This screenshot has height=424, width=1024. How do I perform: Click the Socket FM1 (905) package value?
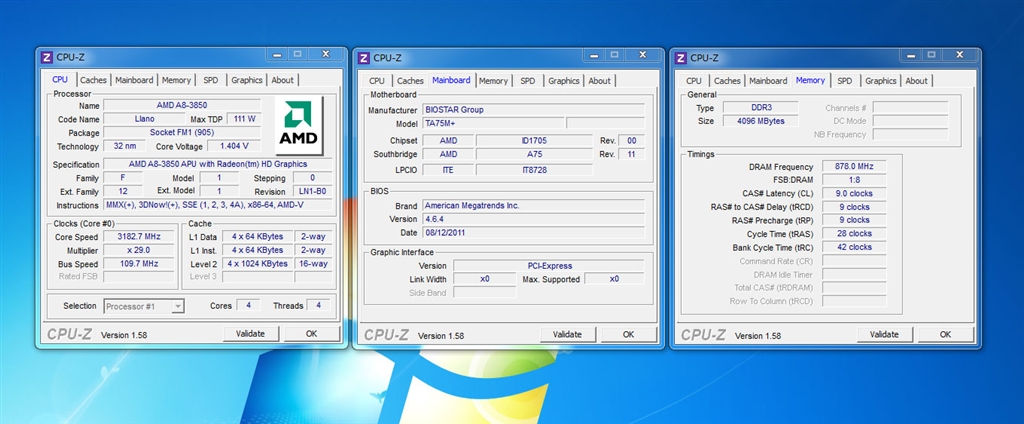182,133
